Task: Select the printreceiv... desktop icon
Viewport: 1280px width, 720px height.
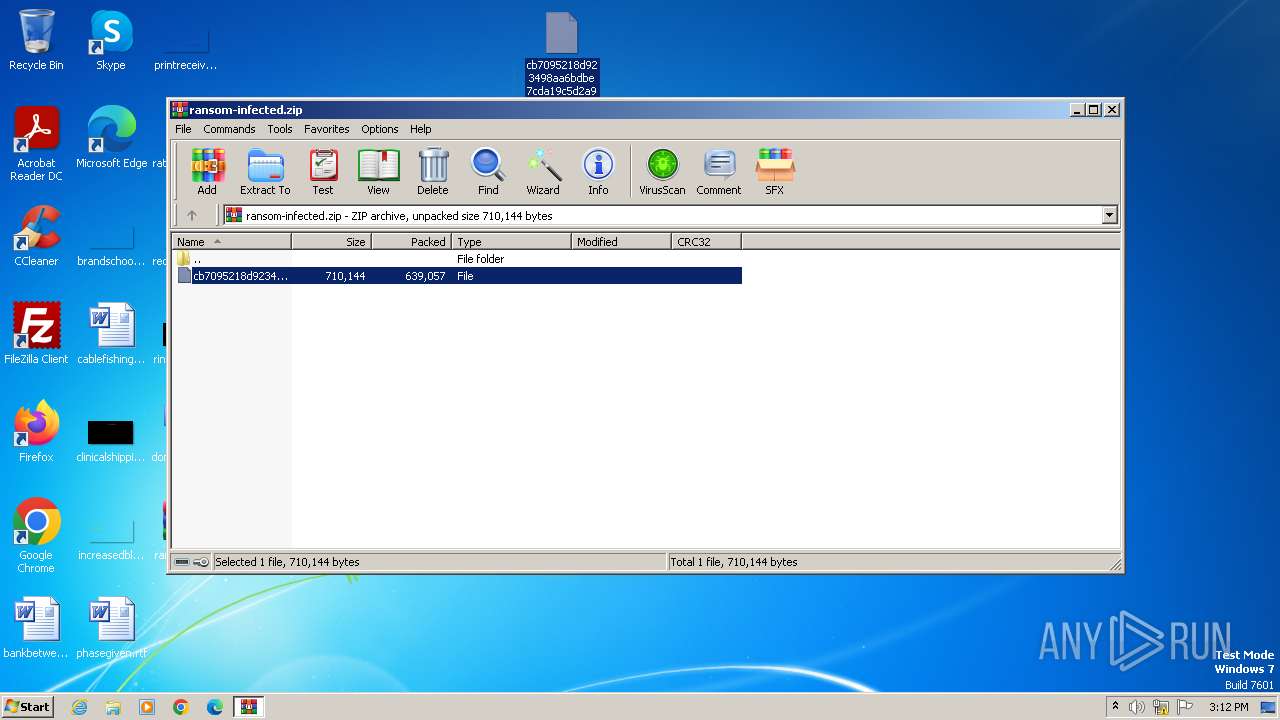Action: 185,48
